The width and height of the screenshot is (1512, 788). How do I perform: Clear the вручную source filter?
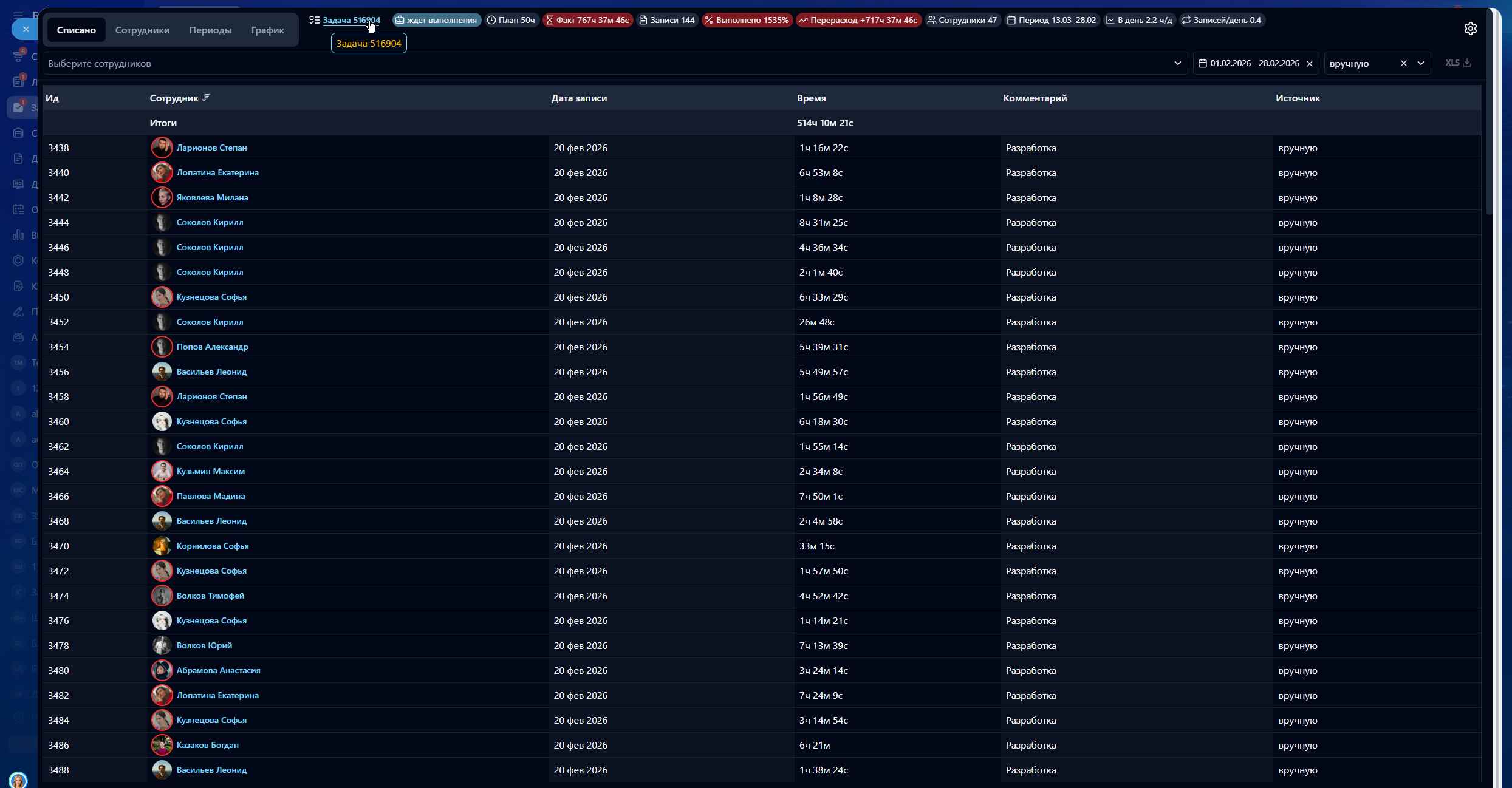click(x=1403, y=63)
